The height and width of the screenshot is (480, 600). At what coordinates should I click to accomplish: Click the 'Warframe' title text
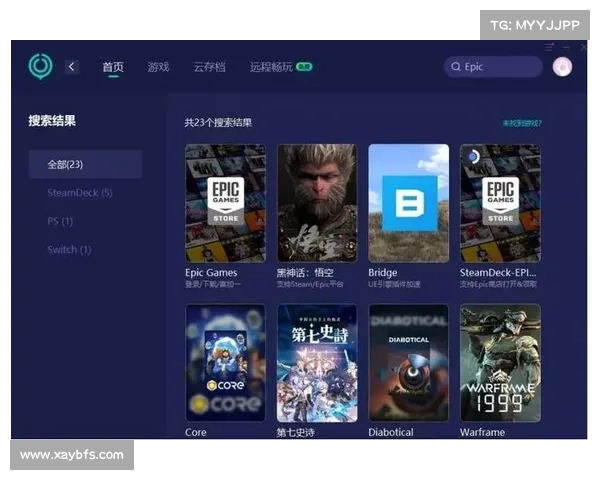(482, 433)
